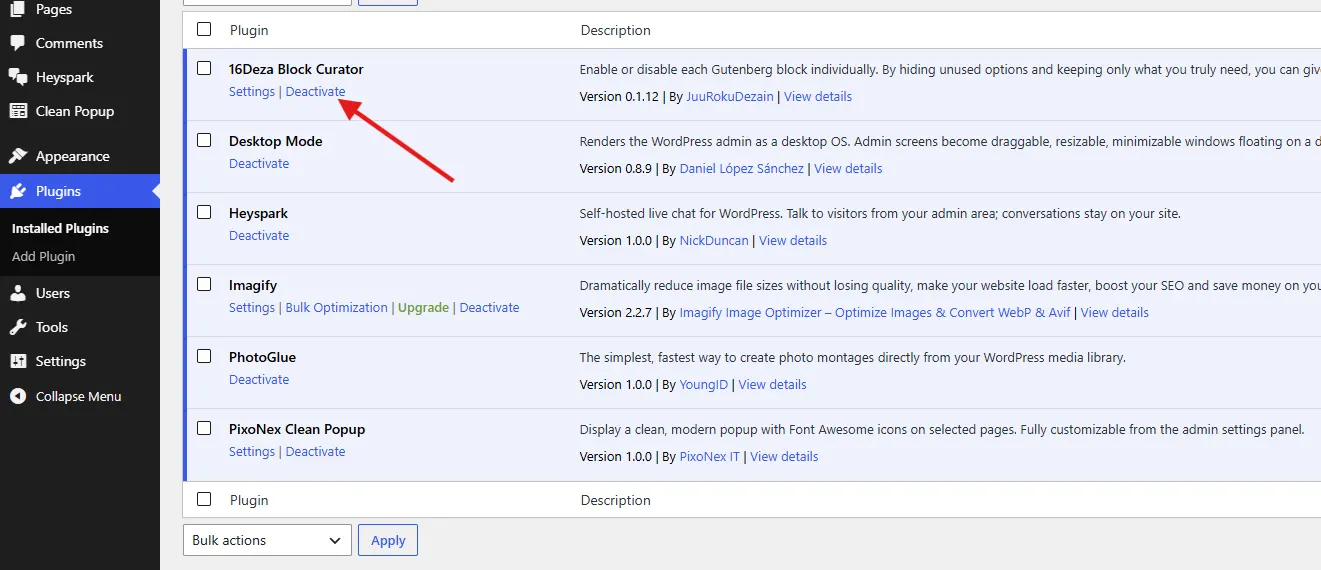1321x570 pixels.
Task: Click the green Imagify Upgrade link
Action: tap(423, 307)
